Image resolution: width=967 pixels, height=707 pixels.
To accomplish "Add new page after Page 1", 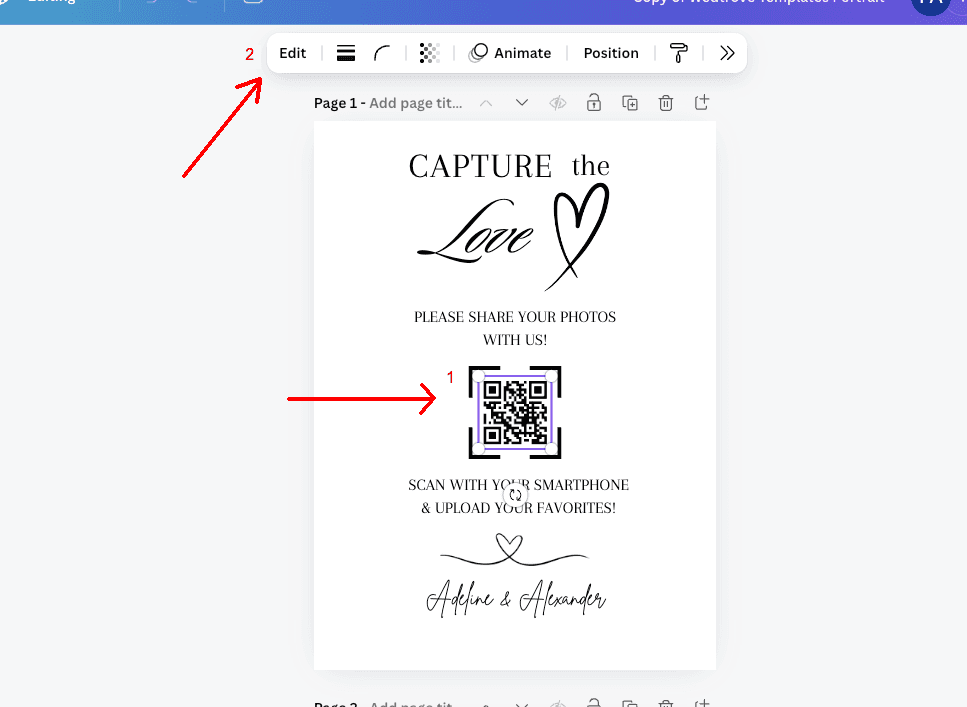I will [702, 102].
